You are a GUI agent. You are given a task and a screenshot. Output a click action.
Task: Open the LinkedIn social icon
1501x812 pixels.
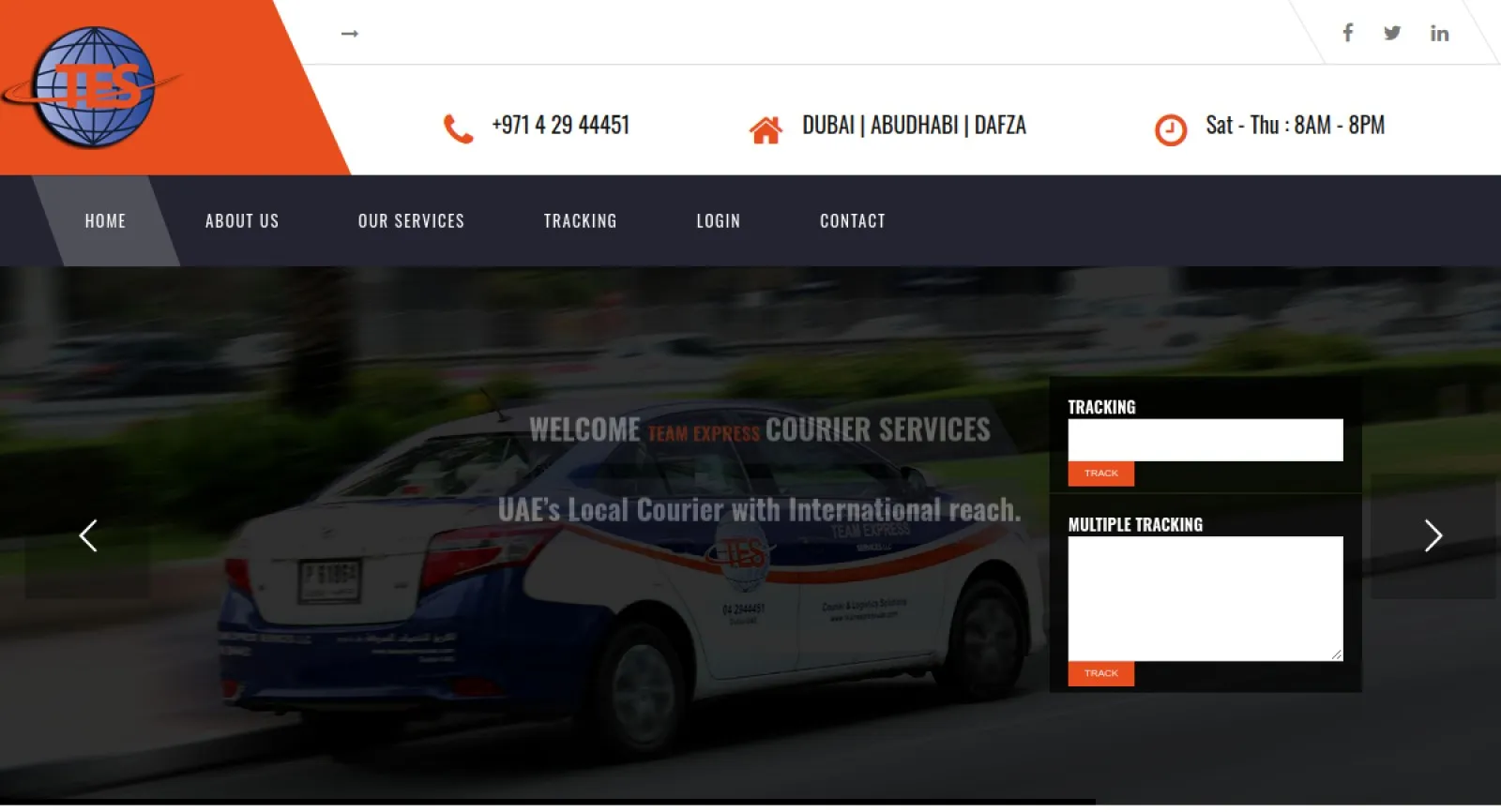click(x=1439, y=34)
